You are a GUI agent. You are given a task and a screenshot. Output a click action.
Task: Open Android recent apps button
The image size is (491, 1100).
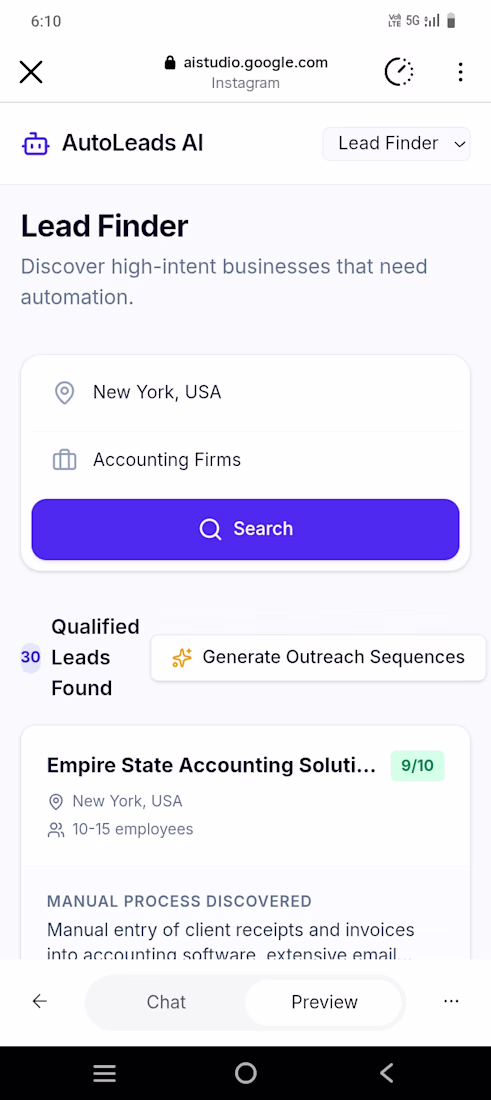[105, 1073]
